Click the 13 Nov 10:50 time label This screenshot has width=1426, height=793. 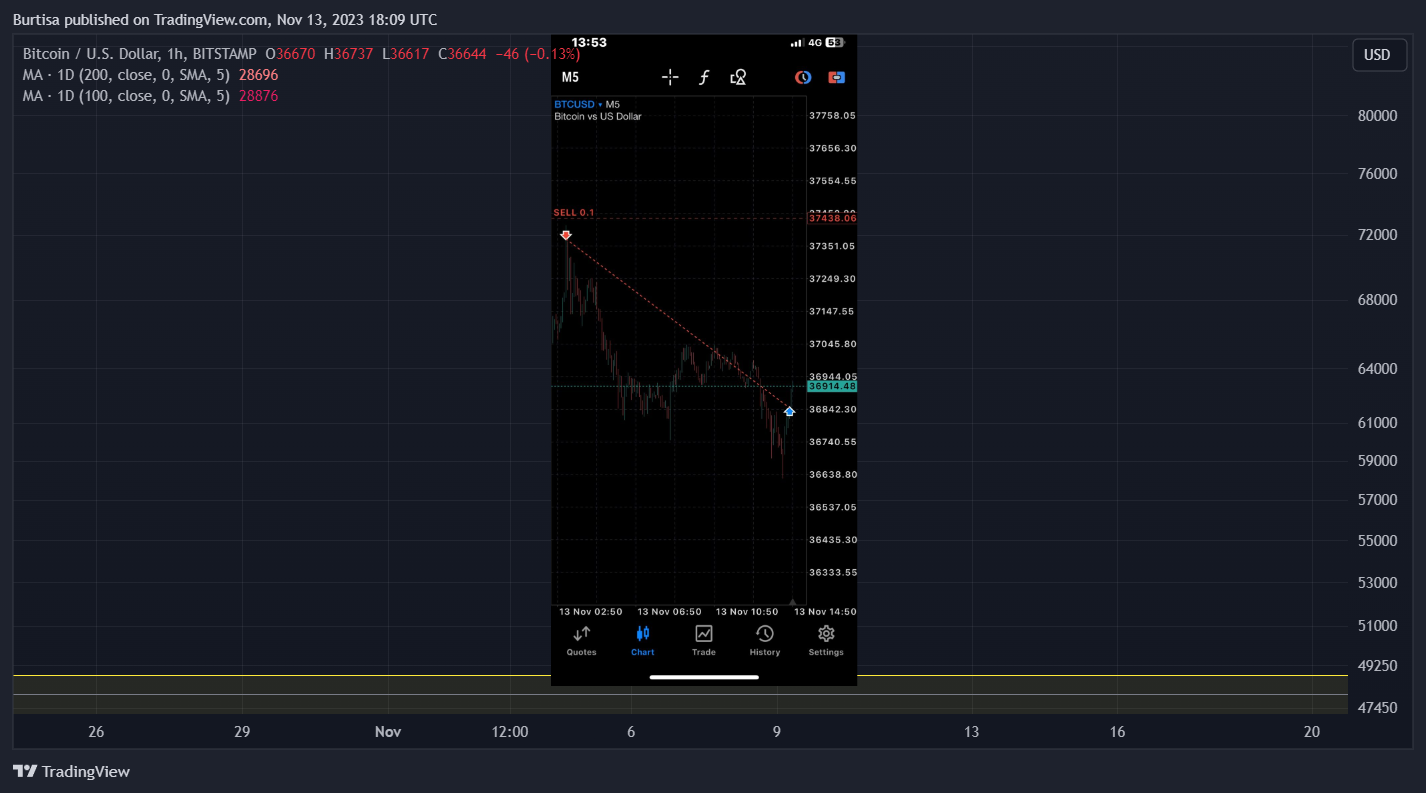click(x=746, y=612)
